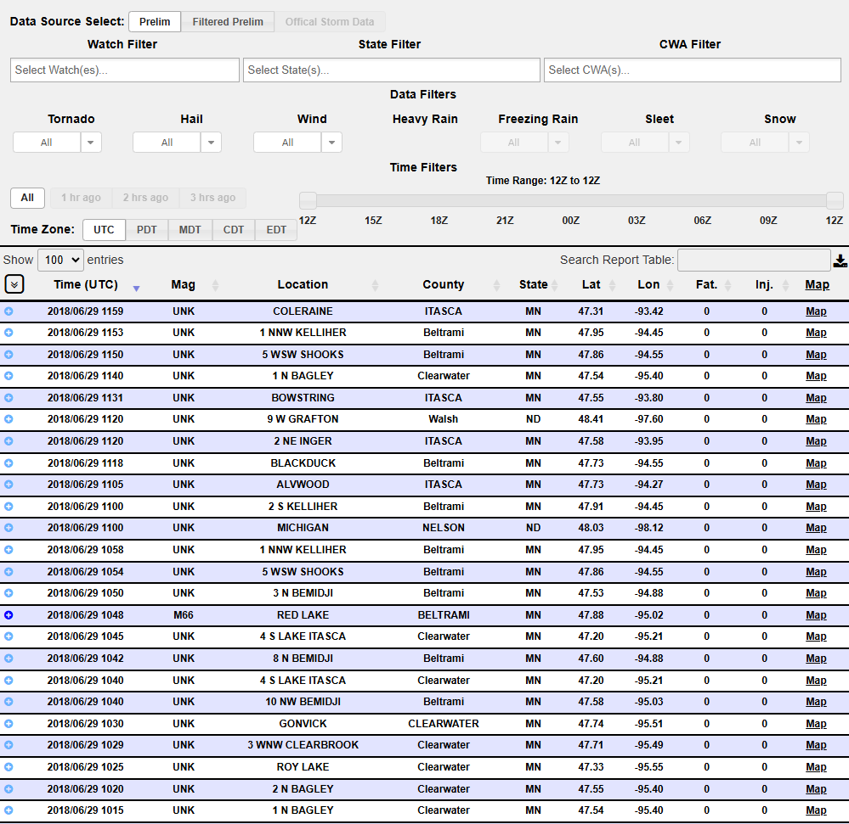Click the Map column header link
Viewport: 849px width, 824px height.
(817, 285)
